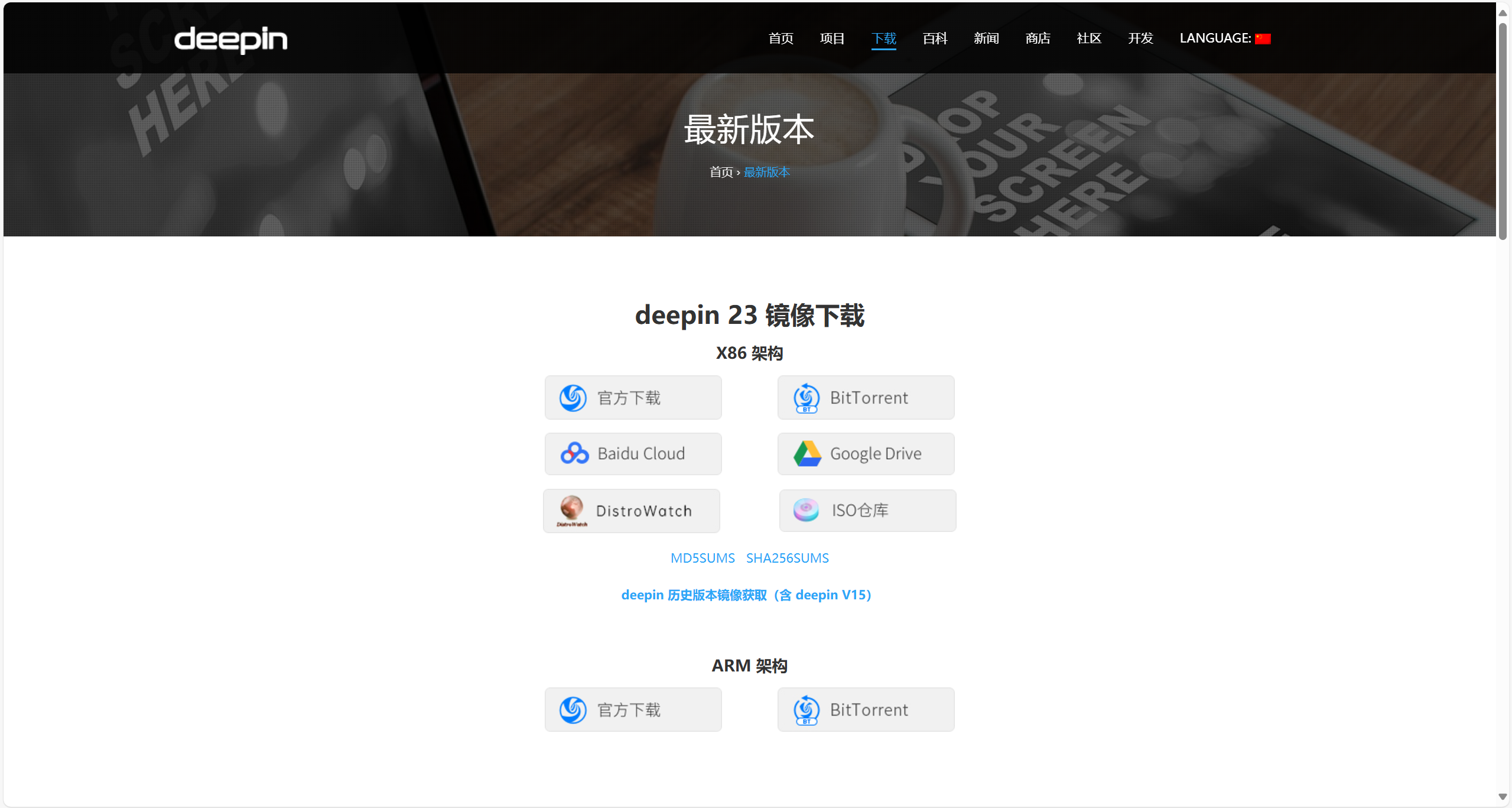Screen dimensions: 1512x808
Task: Select the 下载 menu item
Action: point(884,38)
